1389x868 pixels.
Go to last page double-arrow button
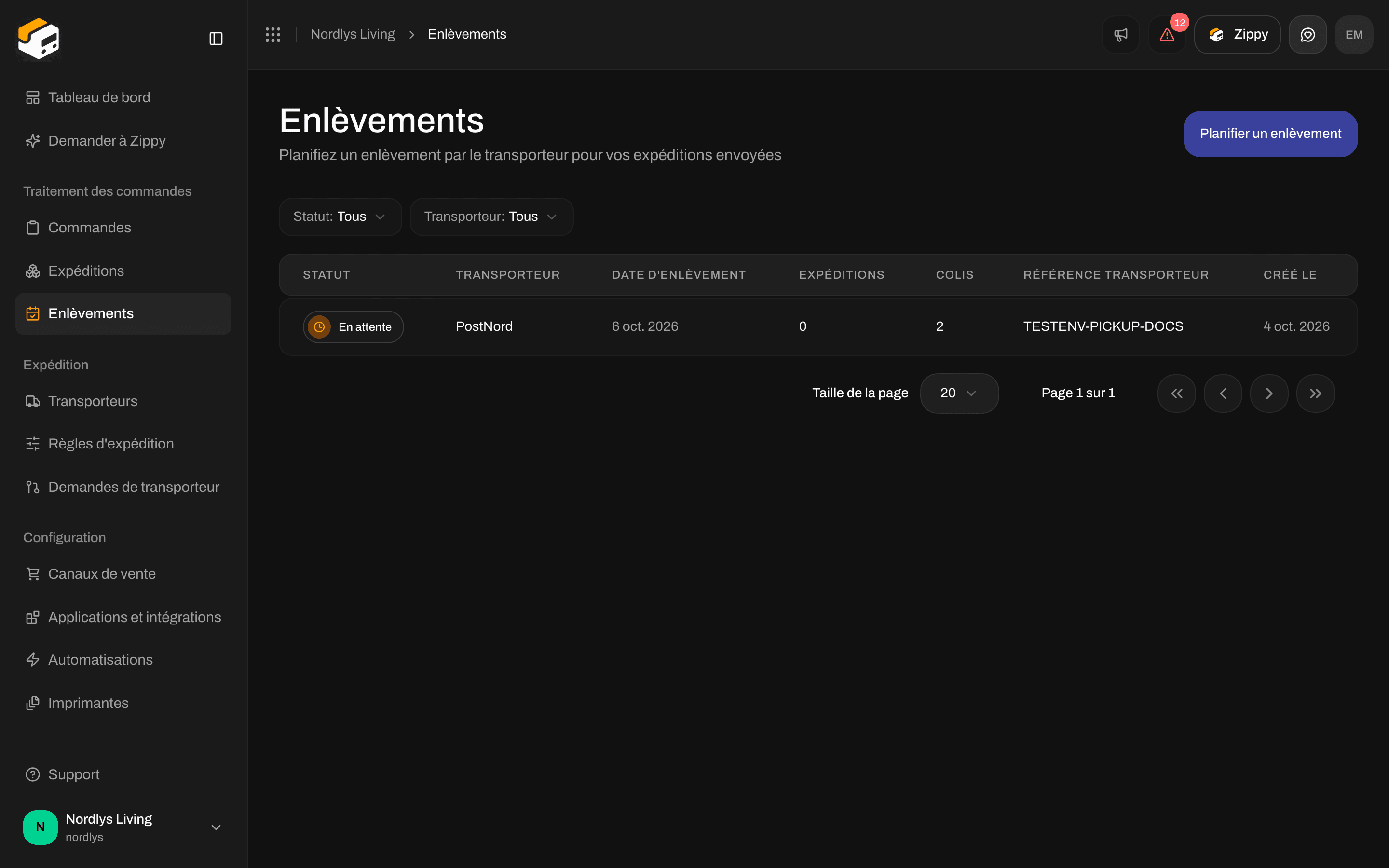pyautogui.click(x=1316, y=393)
